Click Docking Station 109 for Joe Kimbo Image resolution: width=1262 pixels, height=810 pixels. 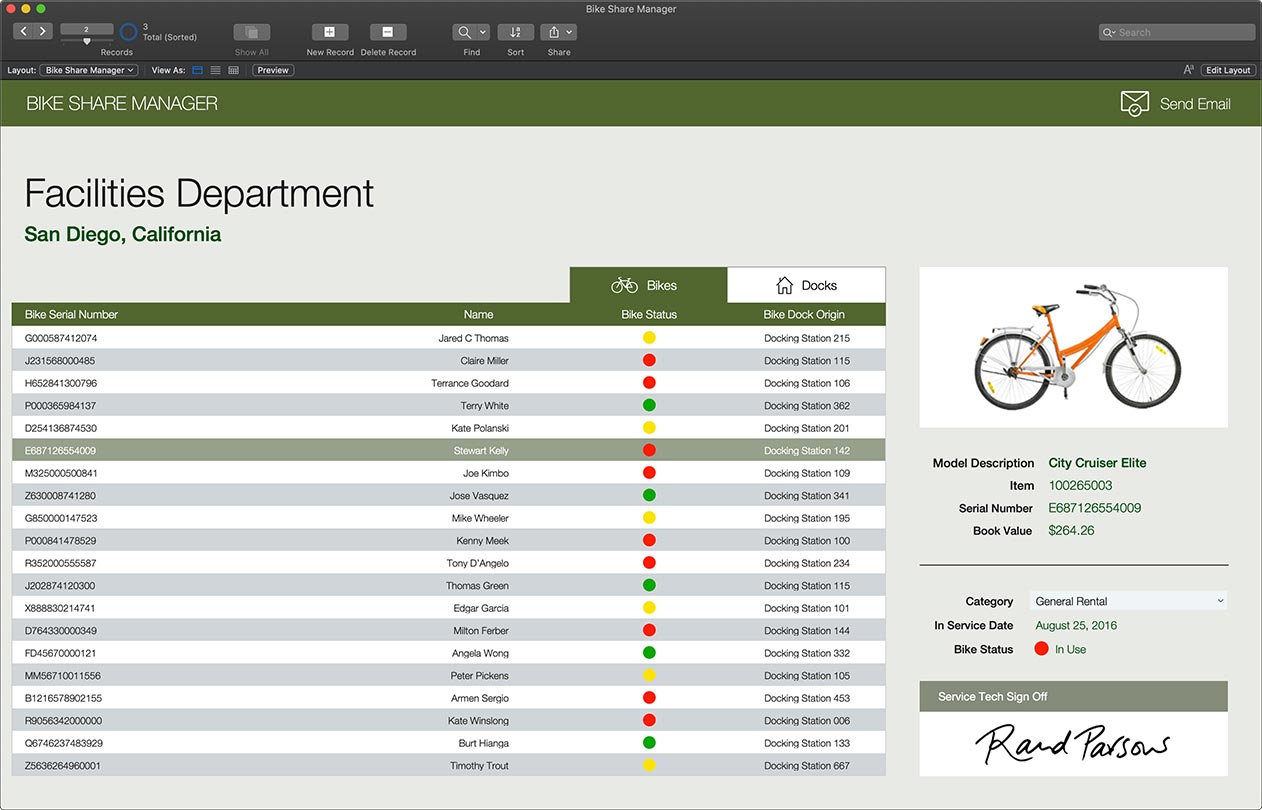coord(807,473)
